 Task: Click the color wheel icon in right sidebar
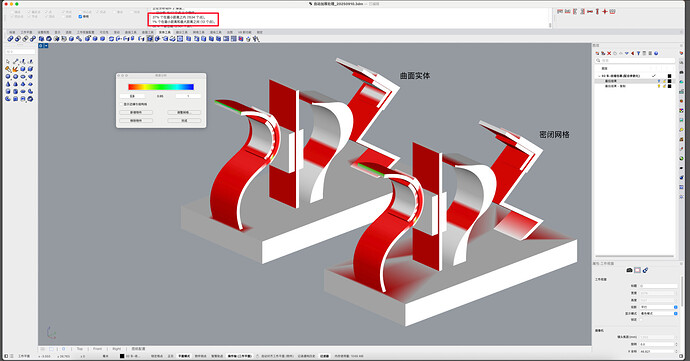point(681,110)
